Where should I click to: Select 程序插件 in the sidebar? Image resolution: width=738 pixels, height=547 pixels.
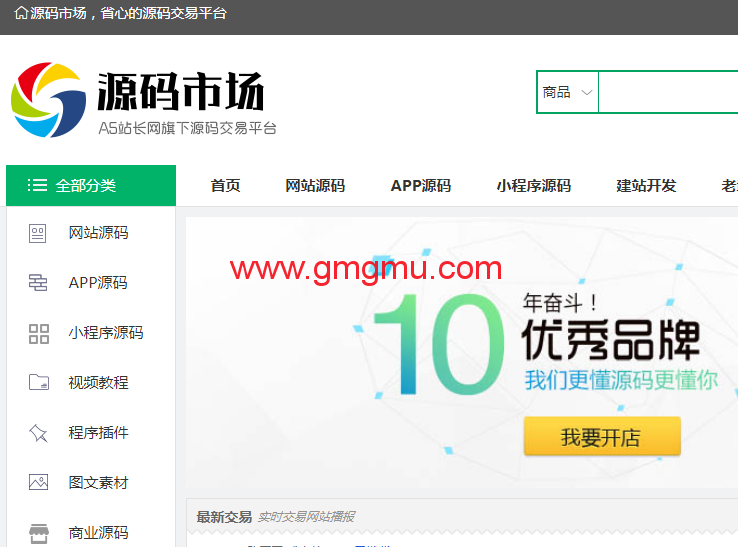point(98,433)
